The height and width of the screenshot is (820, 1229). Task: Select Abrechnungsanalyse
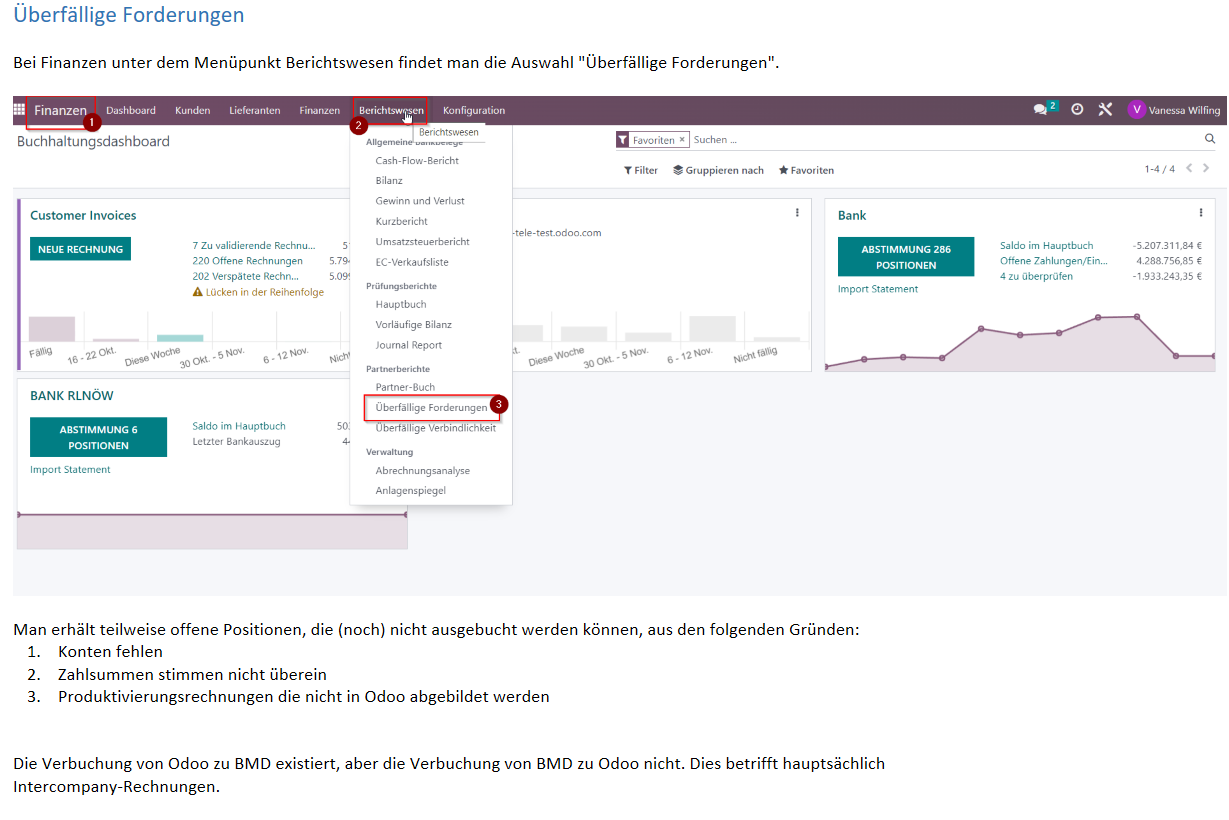[422, 470]
